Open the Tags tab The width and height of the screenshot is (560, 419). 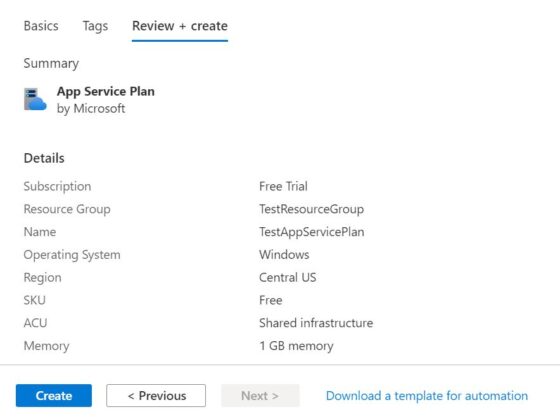[95, 26]
